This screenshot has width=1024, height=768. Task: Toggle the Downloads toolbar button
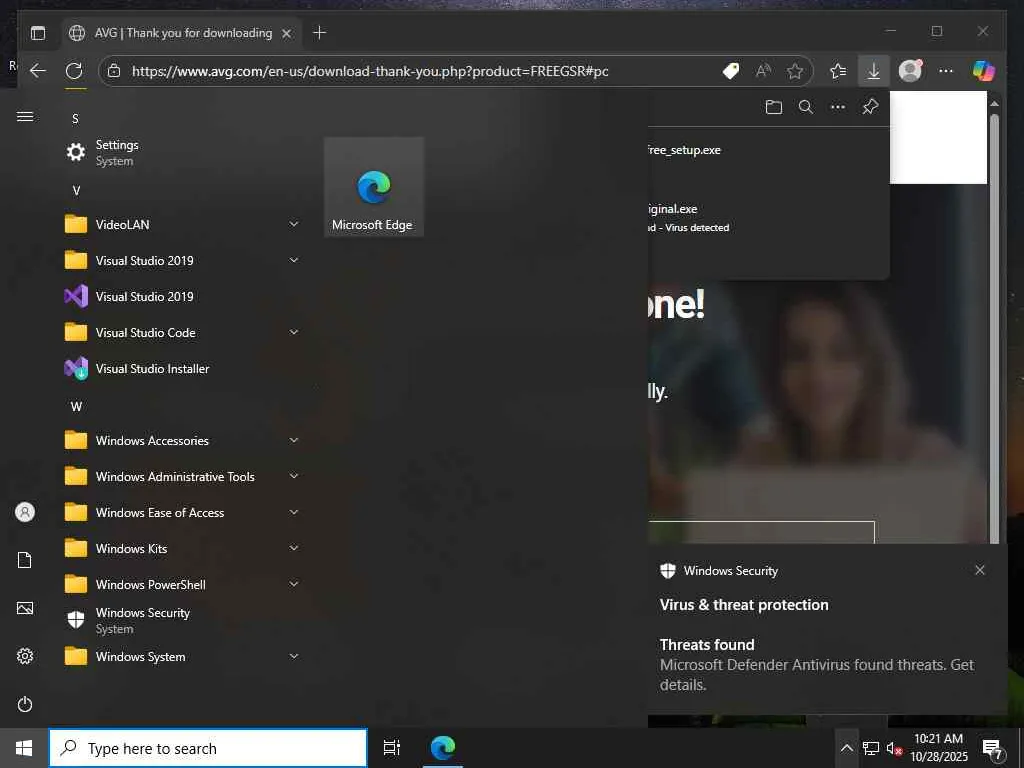point(874,71)
